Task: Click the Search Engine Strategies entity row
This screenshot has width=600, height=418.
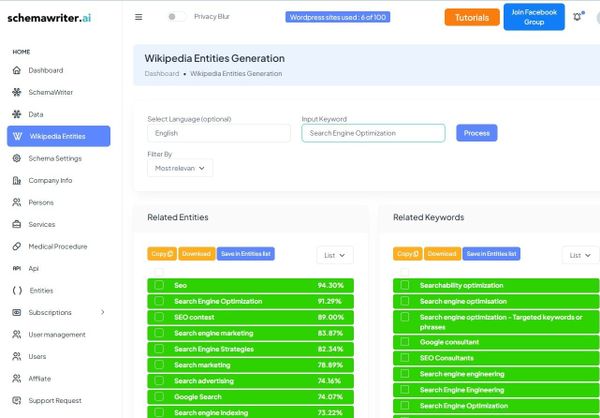Action: click(250, 349)
